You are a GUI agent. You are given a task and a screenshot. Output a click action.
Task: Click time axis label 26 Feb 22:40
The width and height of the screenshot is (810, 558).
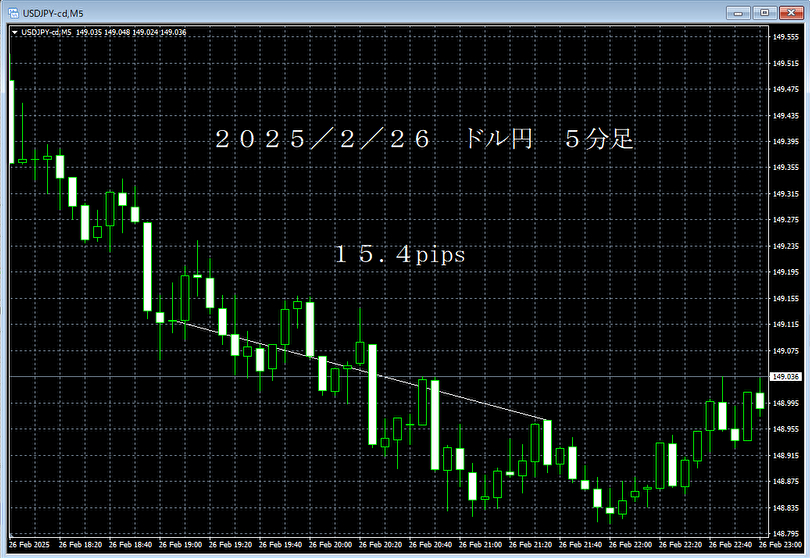point(730,545)
